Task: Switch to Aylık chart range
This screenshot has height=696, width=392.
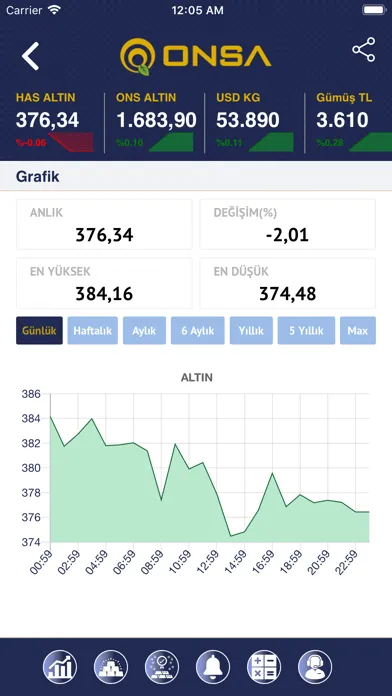Action: [x=144, y=331]
